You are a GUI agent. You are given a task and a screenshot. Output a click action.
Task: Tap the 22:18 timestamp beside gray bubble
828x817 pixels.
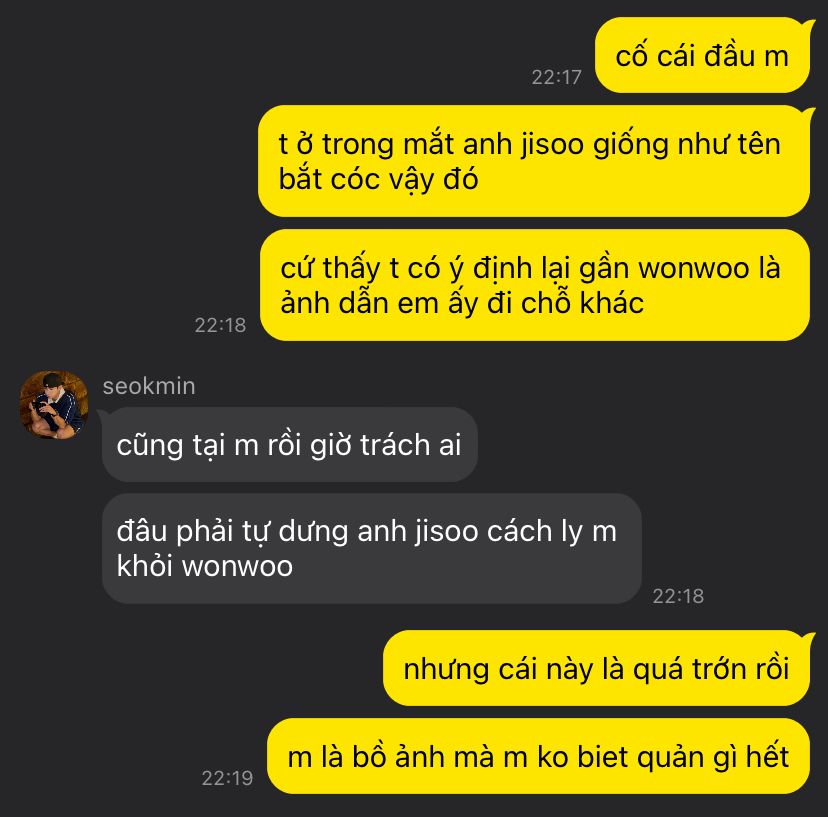[x=678, y=596]
